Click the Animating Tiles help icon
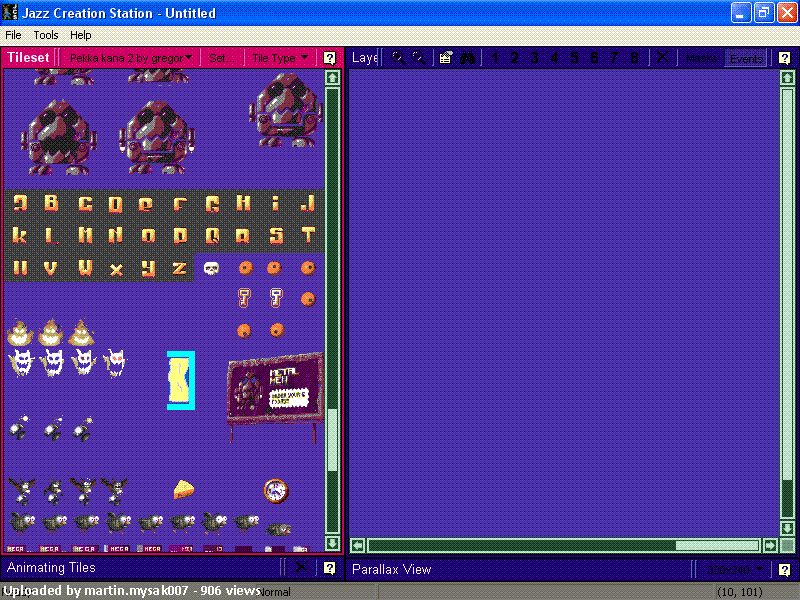This screenshot has width=800, height=600. (x=330, y=568)
